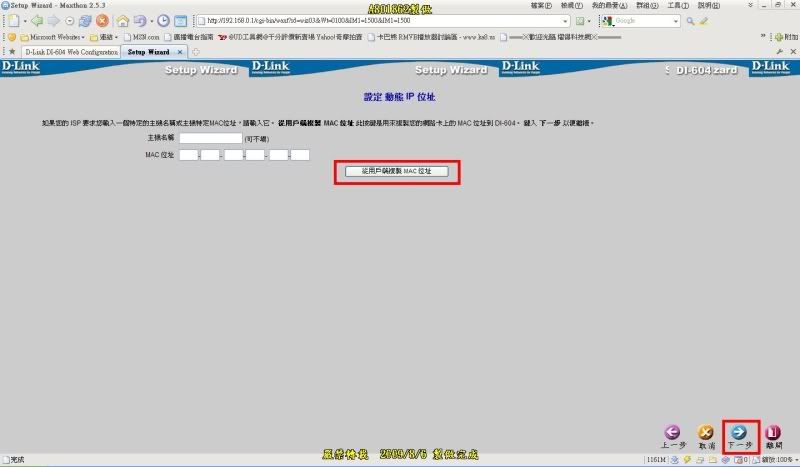Open the 卡巴熊 RMVB bookmark
800x467 pixels.
[x=431, y=37]
